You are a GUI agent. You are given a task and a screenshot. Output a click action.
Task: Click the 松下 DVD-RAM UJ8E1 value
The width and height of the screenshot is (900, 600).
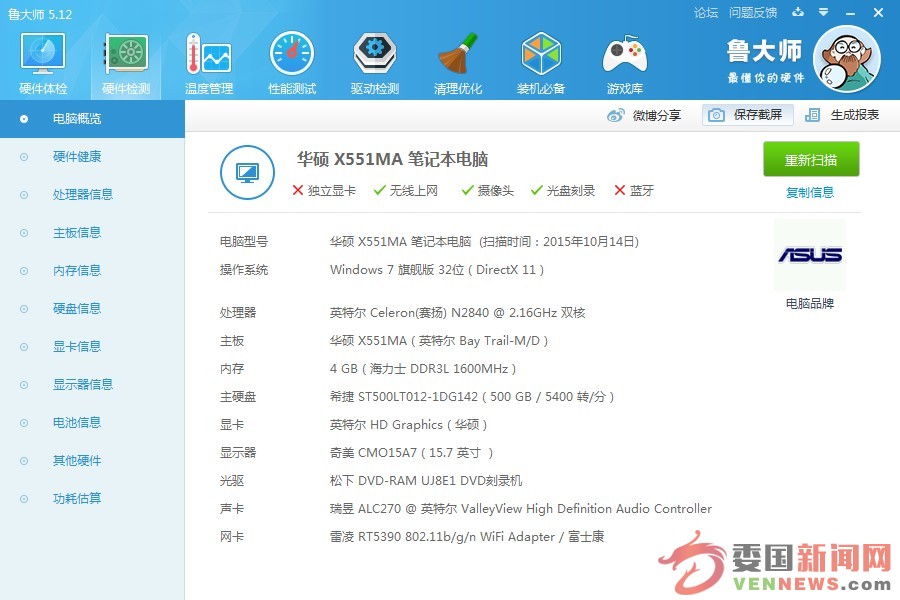point(426,481)
